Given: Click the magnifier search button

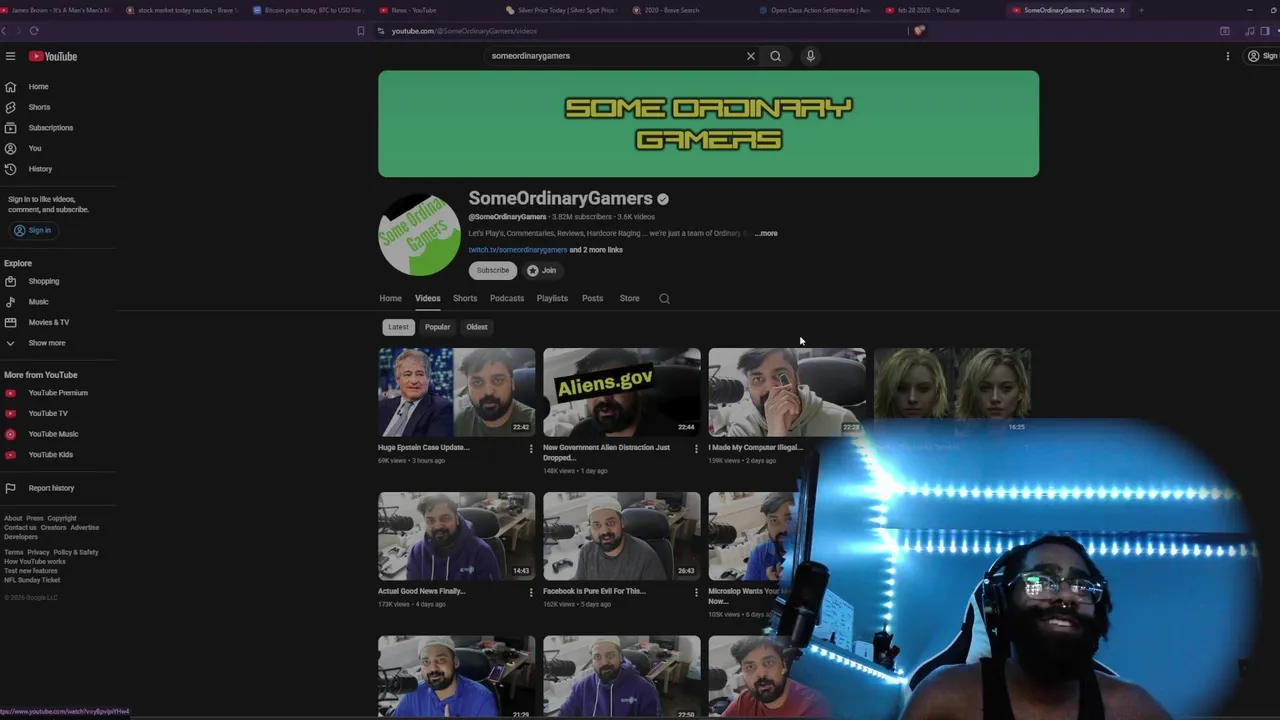Looking at the screenshot, I should (x=776, y=56).
